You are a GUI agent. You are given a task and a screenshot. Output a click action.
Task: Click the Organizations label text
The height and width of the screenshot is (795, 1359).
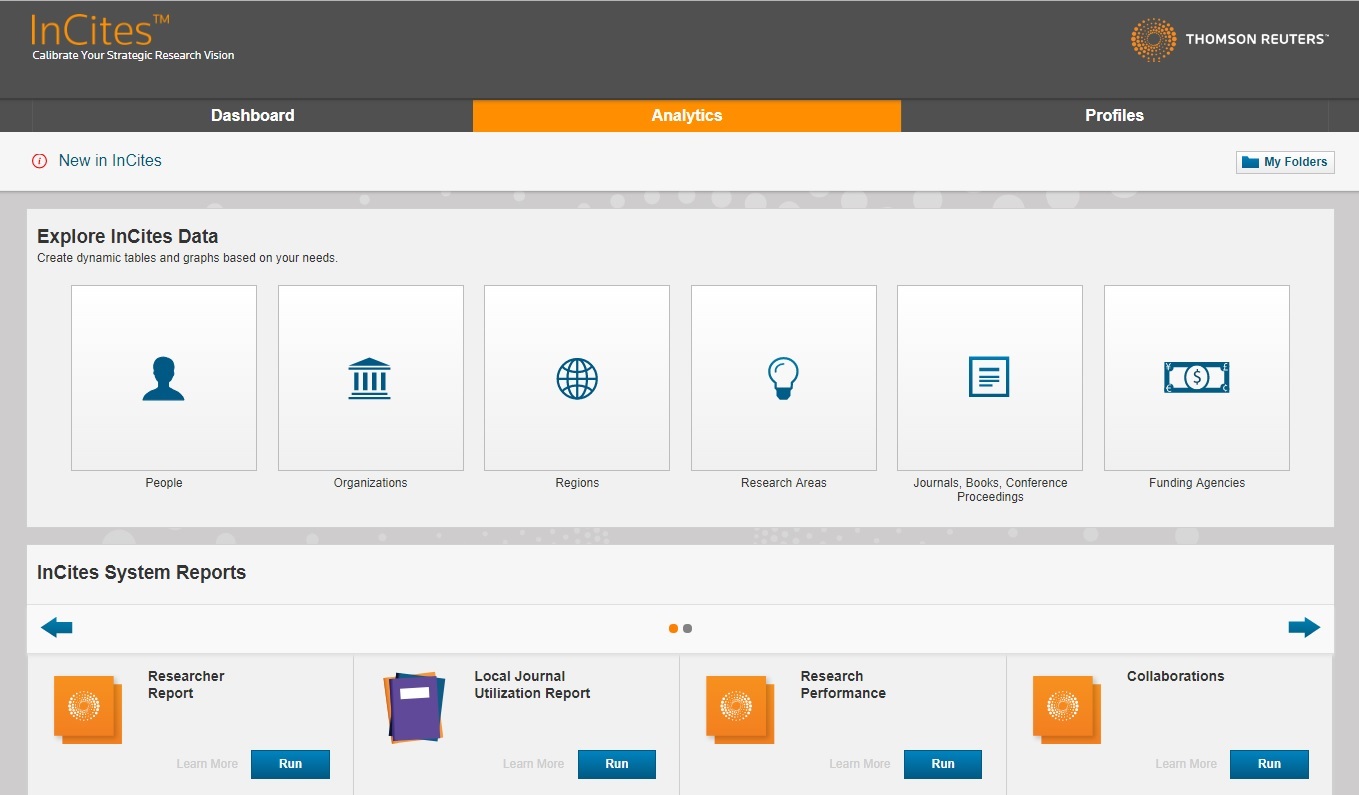[370, 483]
